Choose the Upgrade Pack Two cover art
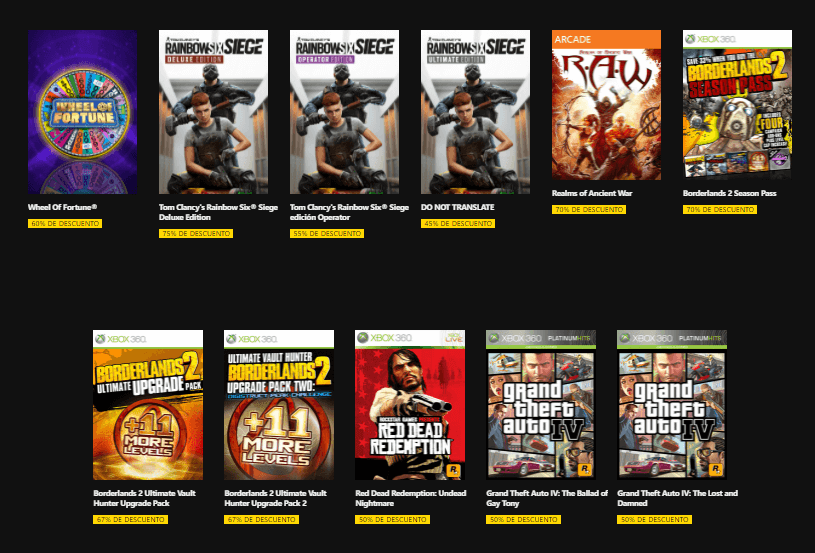Screen dimensions: 815x553 [279, 405]
